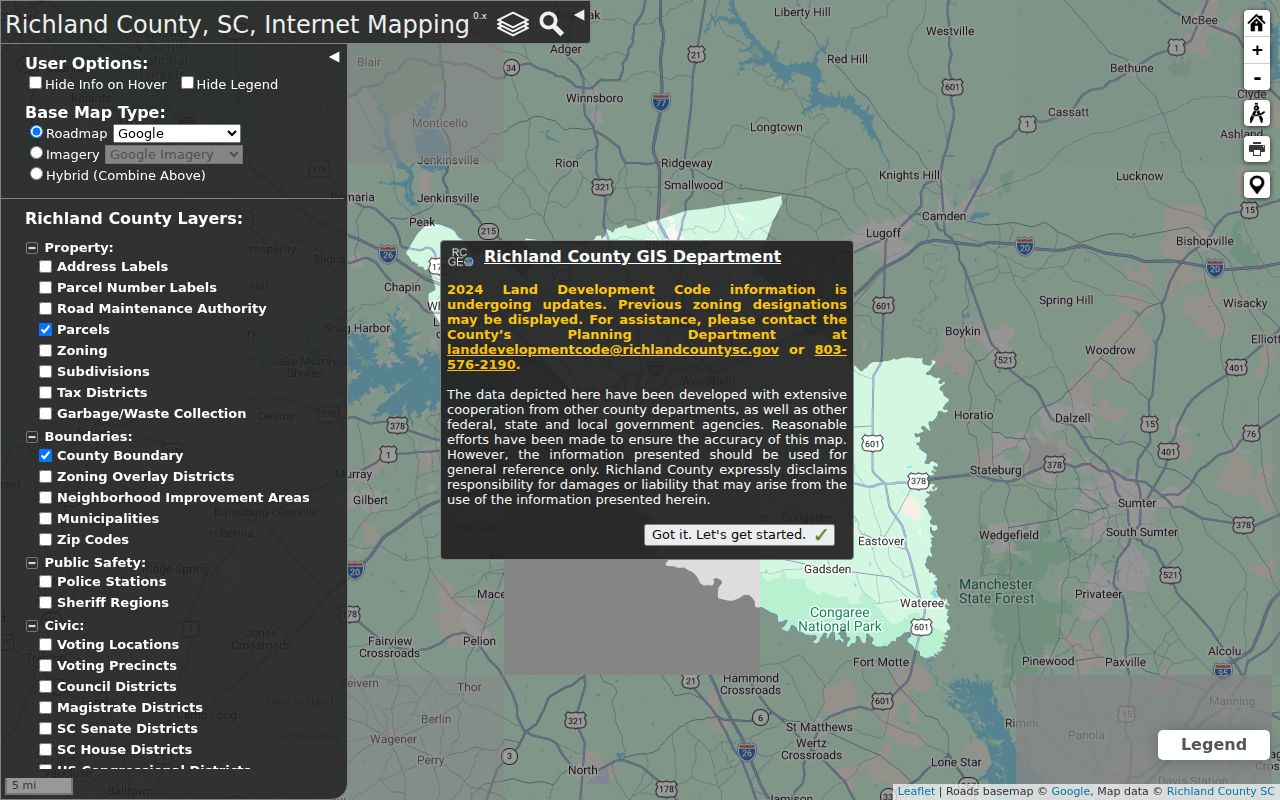Screen dimensions: 1280x800
Task: Print the current map
Action: pos(1257,149)
